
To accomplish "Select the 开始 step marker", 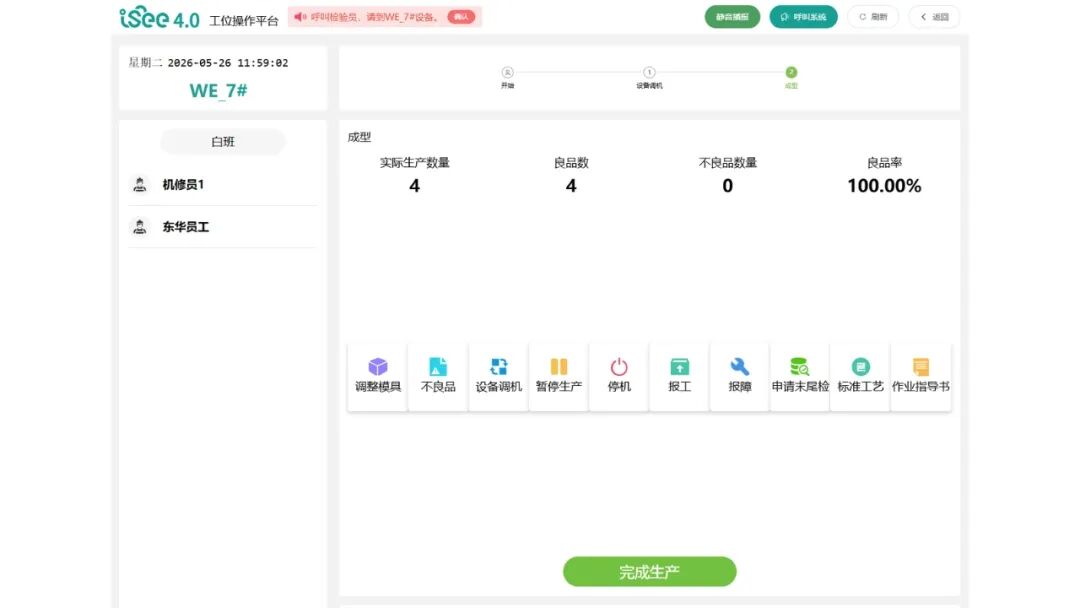I will (x=508, y=72).
